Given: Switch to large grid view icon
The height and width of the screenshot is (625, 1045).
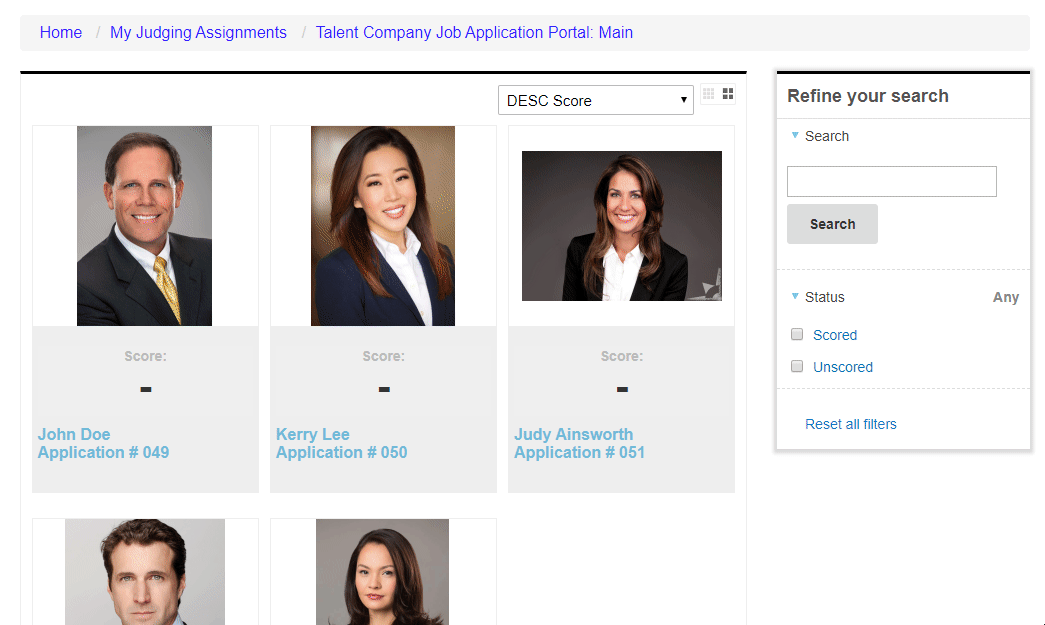Looking at the screenshot, I should click(728, 94).
